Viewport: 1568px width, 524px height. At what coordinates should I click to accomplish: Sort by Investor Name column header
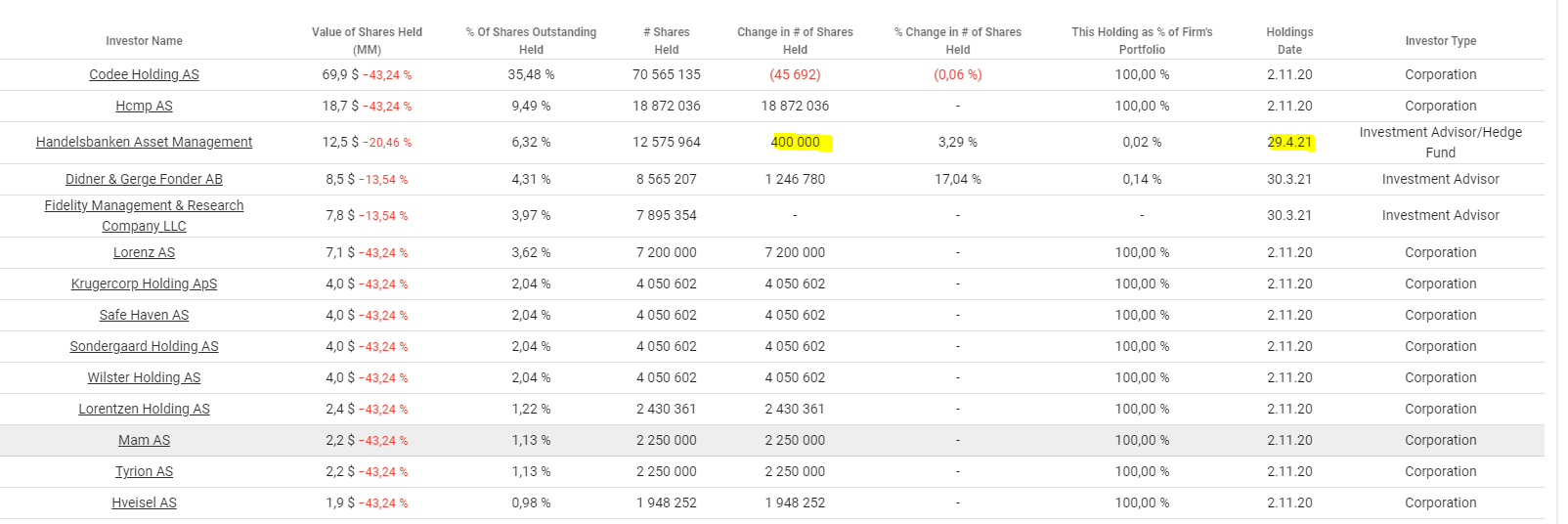[x=144, y=41]
